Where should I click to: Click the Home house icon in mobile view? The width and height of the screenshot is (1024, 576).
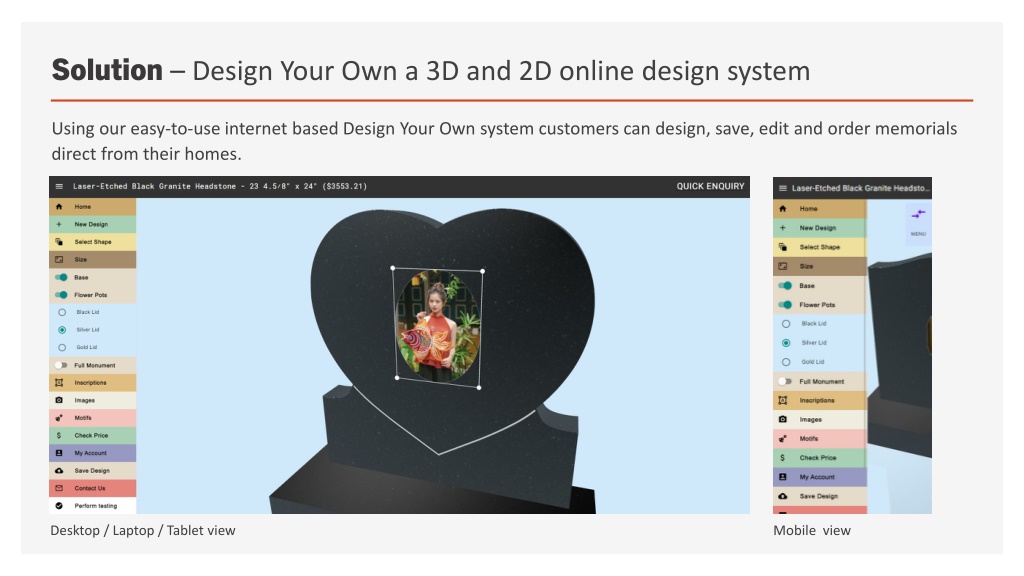tap(782, 209)
